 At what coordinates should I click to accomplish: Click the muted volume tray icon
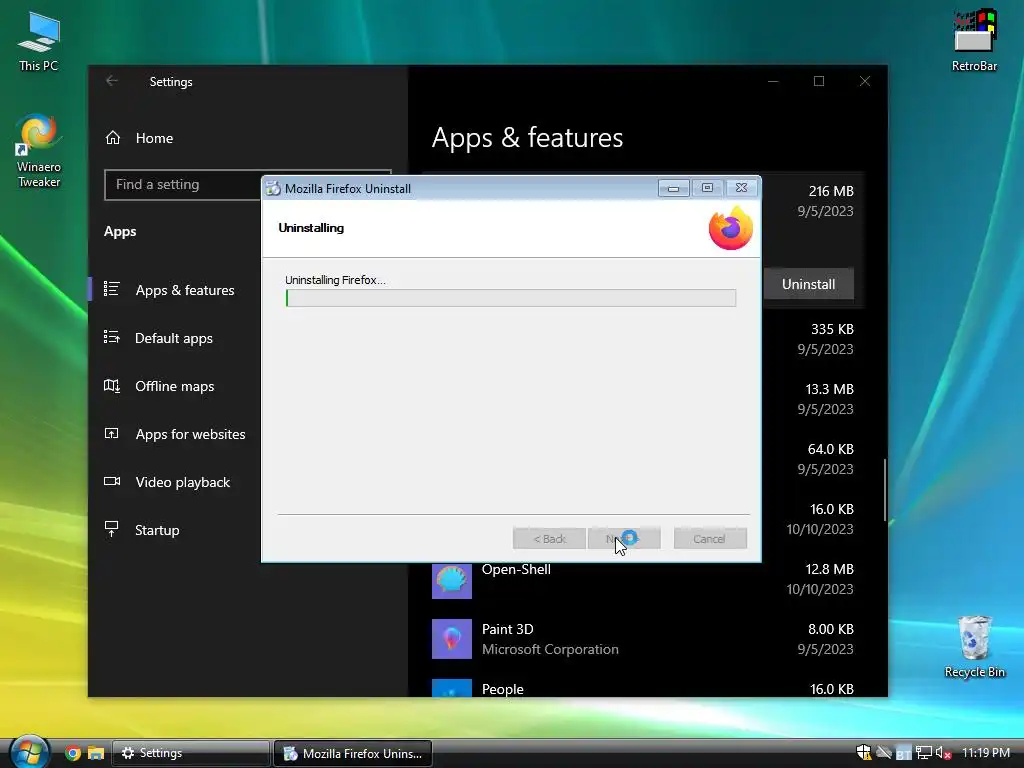(943, 753)
